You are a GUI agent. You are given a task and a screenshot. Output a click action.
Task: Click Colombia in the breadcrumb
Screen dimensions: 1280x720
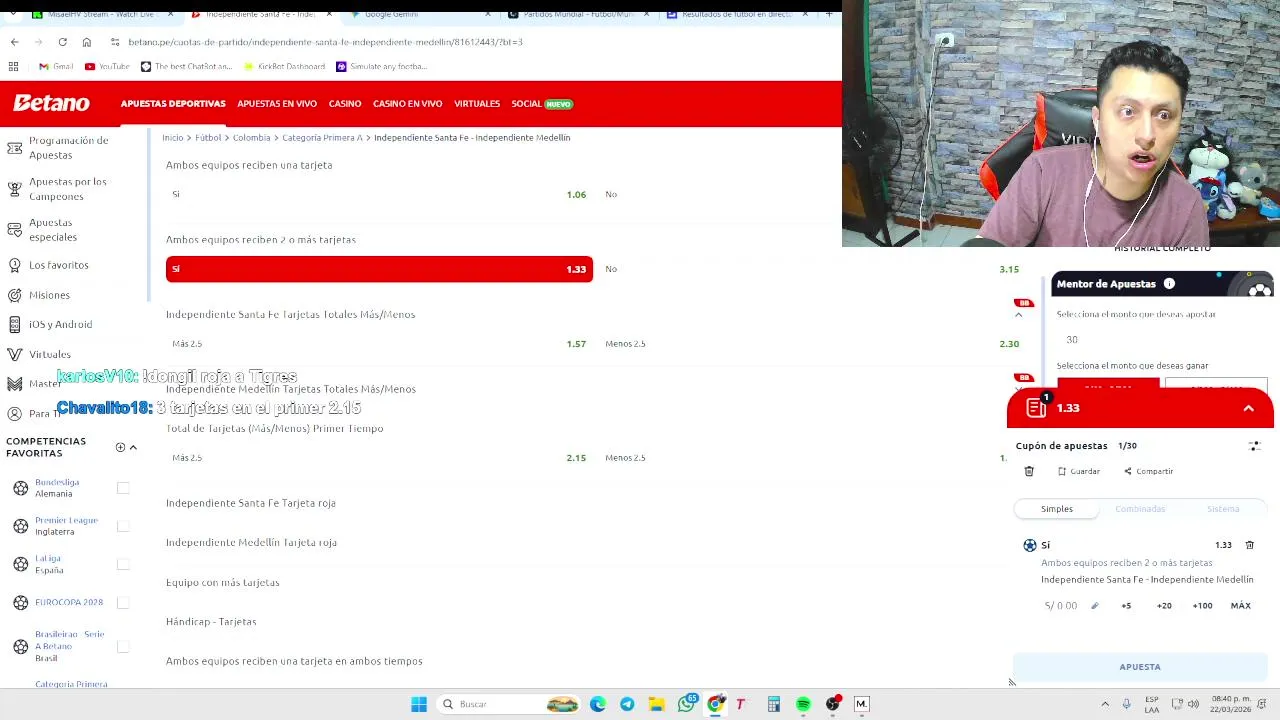click(251, 138)
